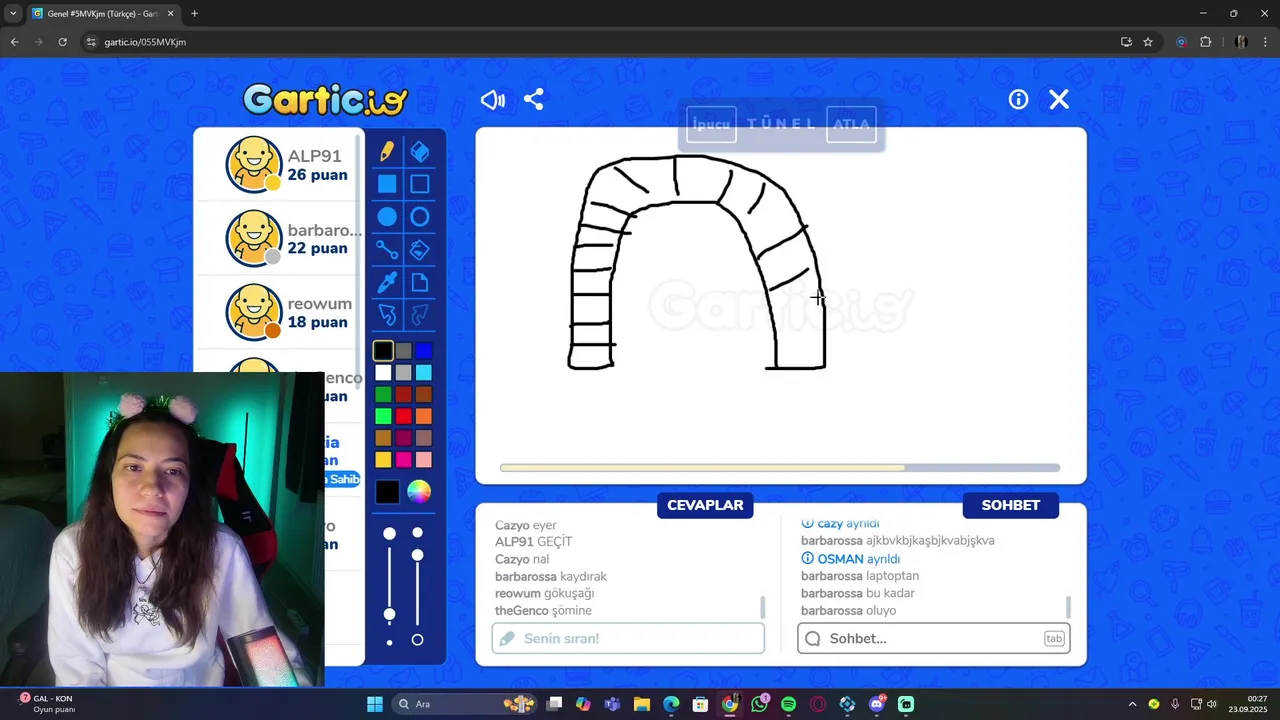Screen dimensions: 1280x720
Task: Click the Gartic.io logo
Action: pos(325,100)
